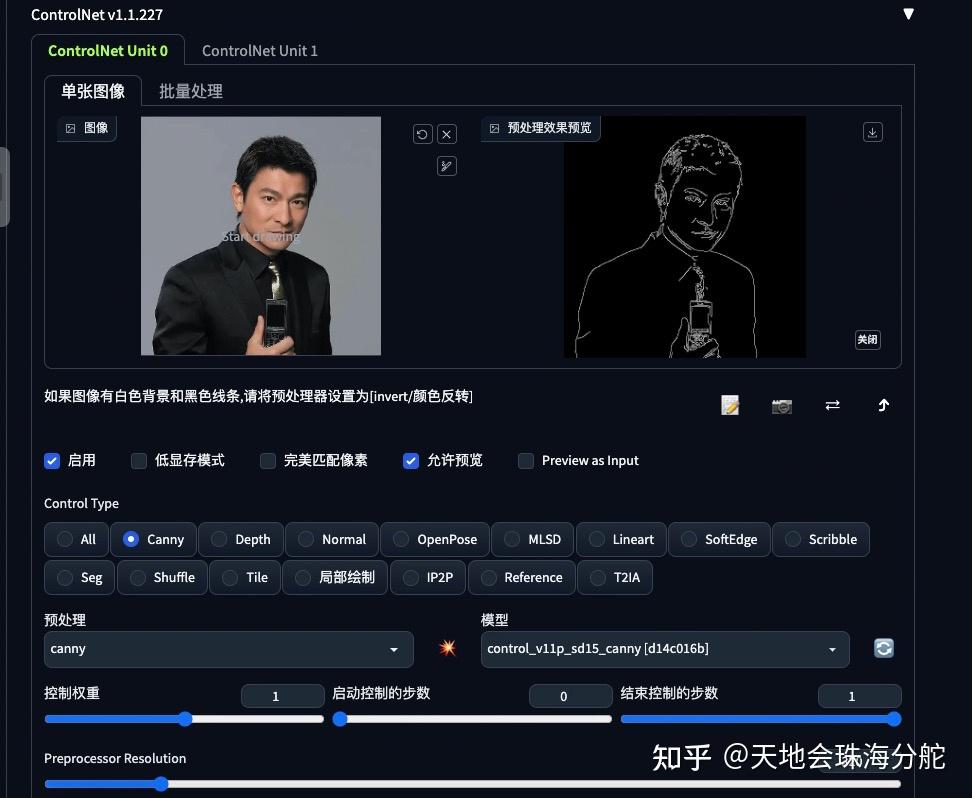Check the Preview as Input option
This screenshot has height=798, width=972.
click(x=526, y=461)
